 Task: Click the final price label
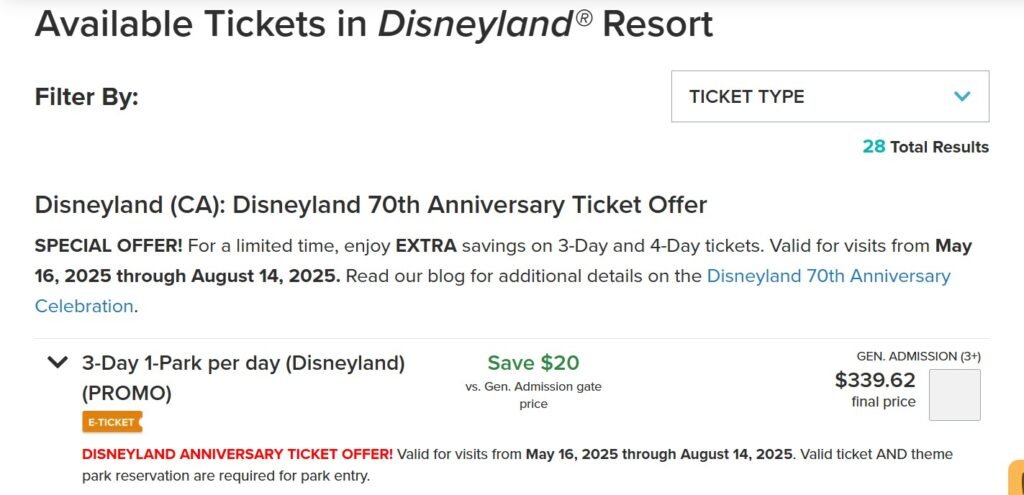point(884,402)
